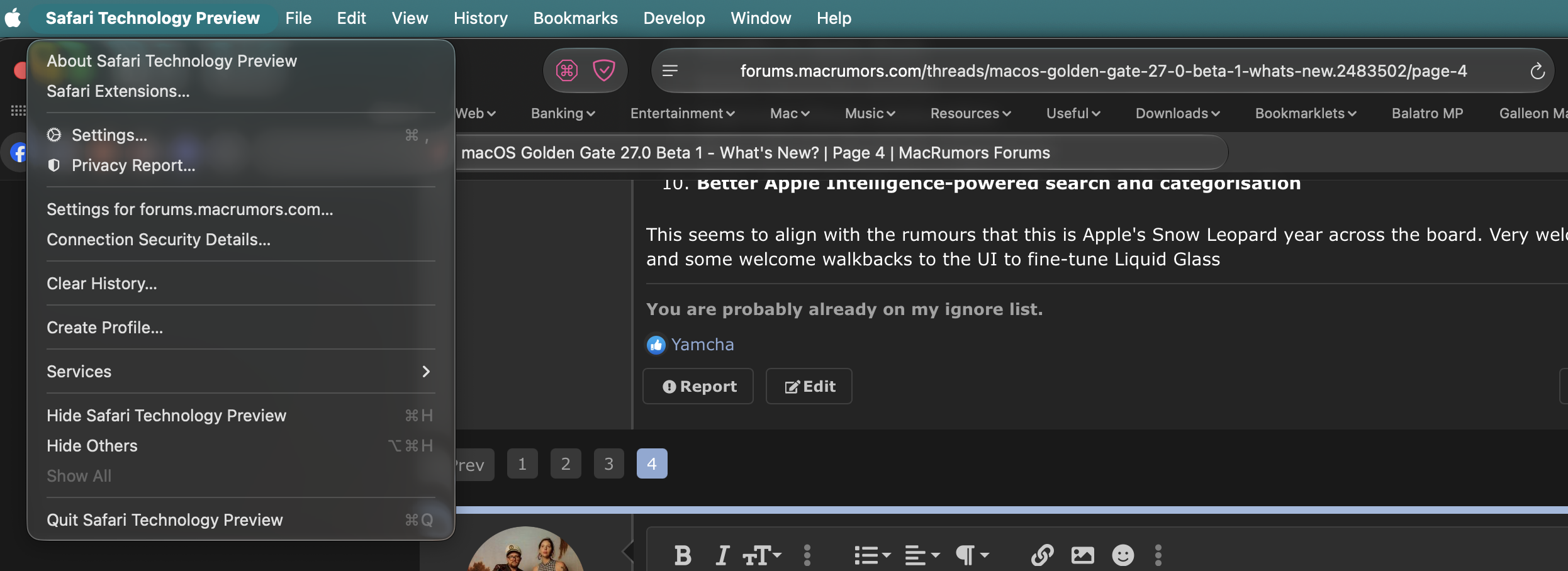Image resolution: width=1568 pixels, height=571 pixels.
Task: Report this forum post
Action: tap(698, 386)
